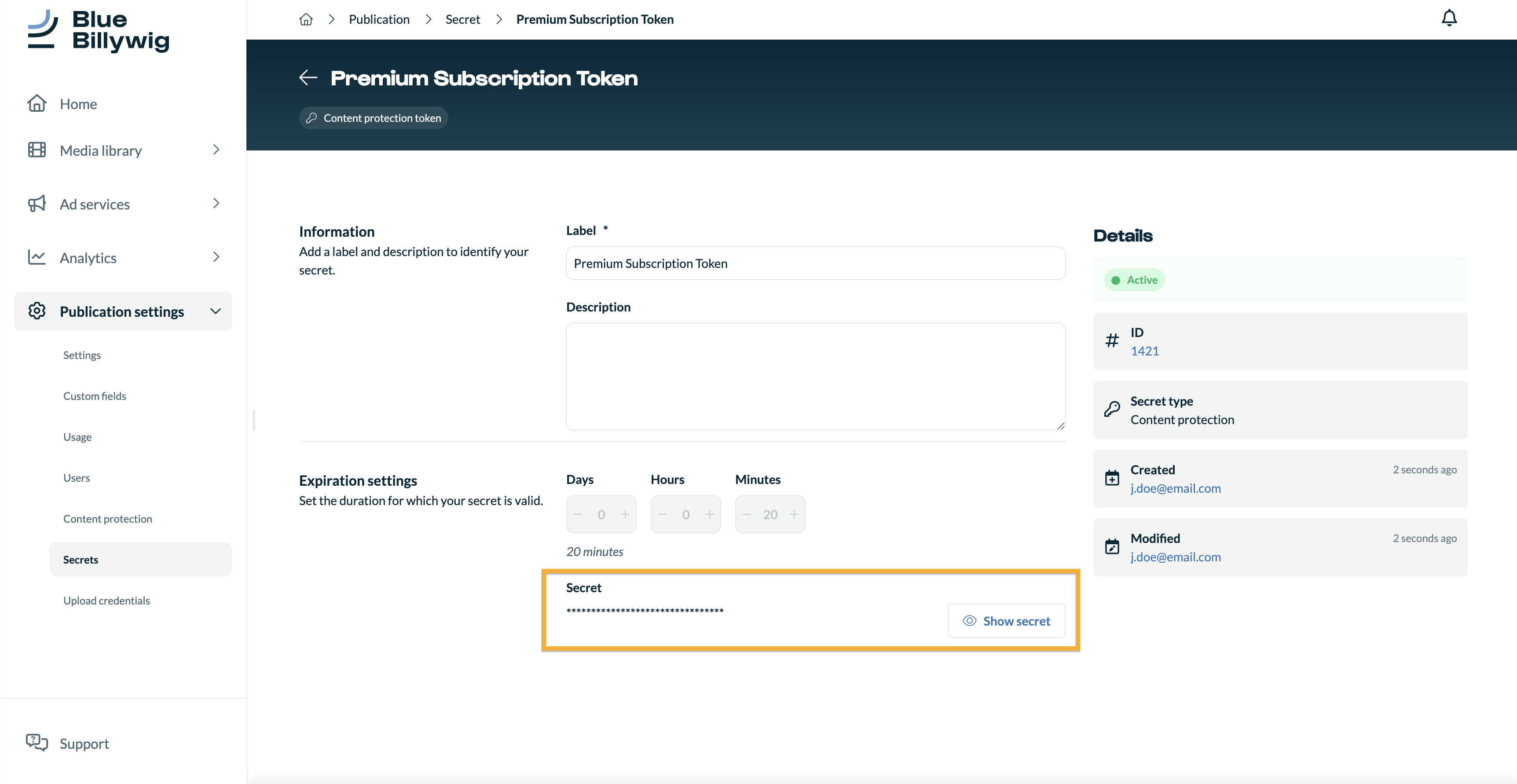Click the ID hash icon
This screenshot has height=784, width=1517.
[x=1112, y=341]
